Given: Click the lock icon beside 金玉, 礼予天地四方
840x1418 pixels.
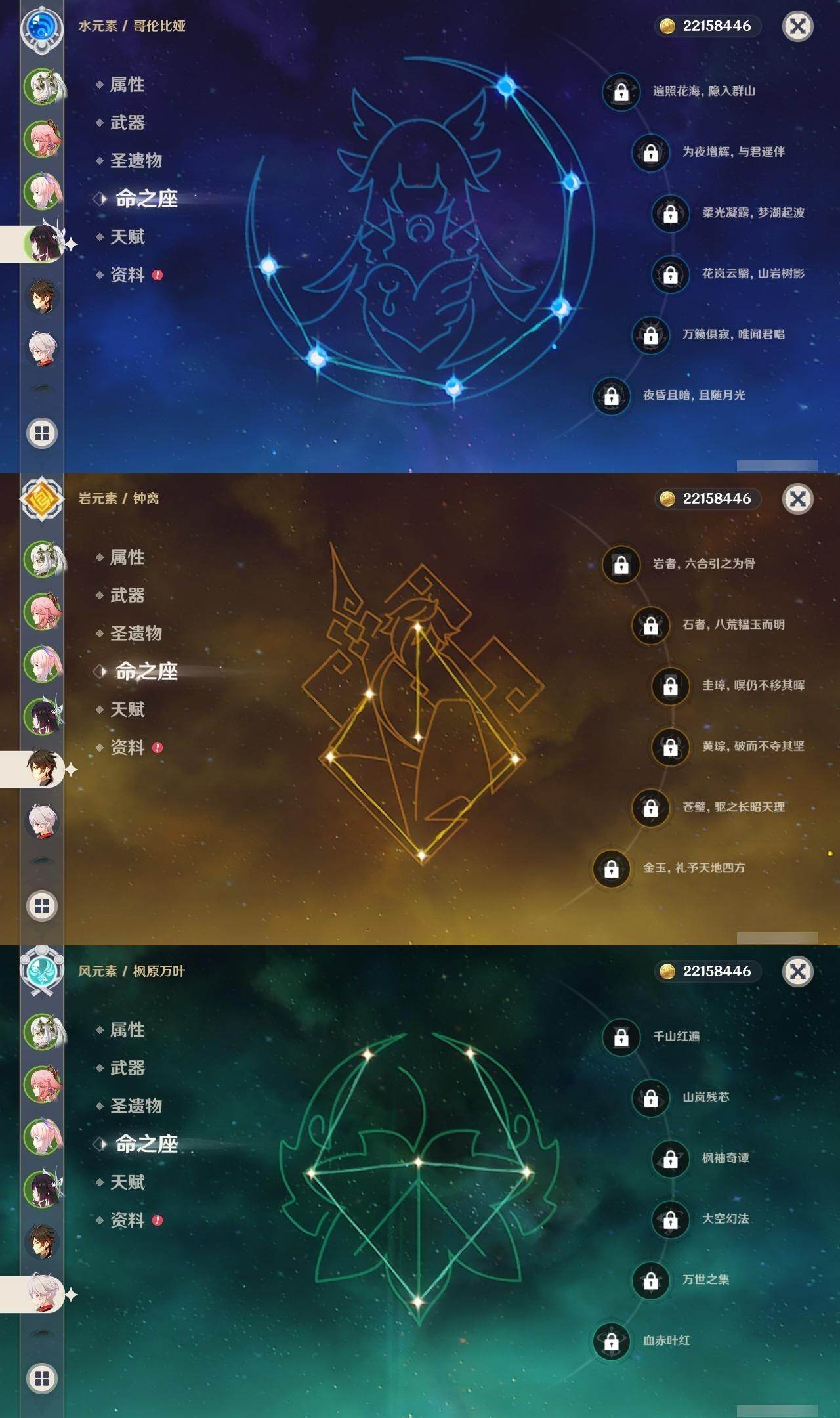Looking at the screenshot, I should (611, 869).
